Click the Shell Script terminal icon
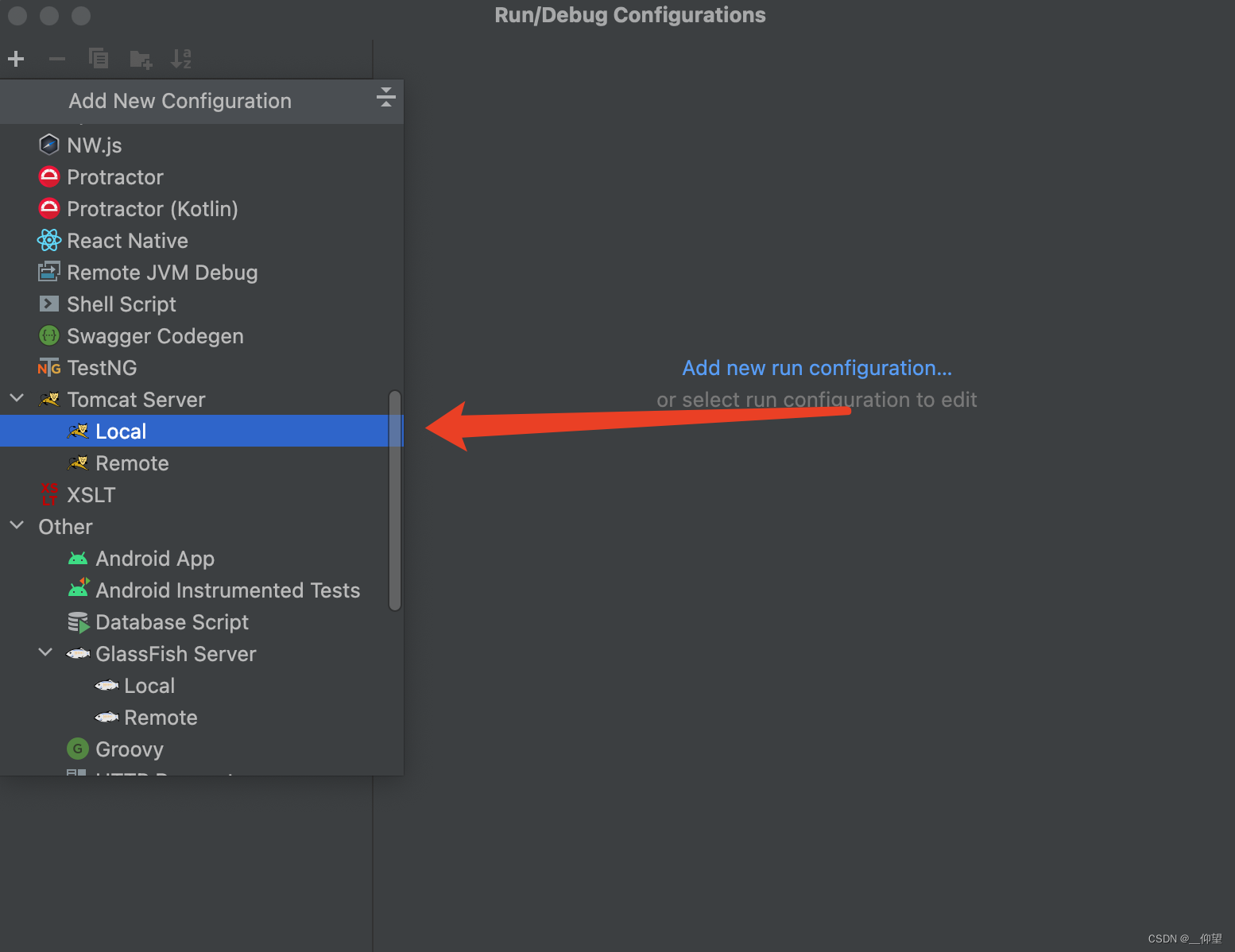The image size is (1235, 952). 49,304
